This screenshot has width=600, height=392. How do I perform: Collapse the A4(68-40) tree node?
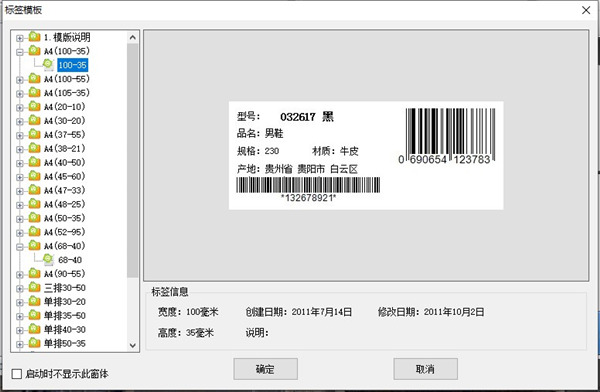click(x=20, y=247)
